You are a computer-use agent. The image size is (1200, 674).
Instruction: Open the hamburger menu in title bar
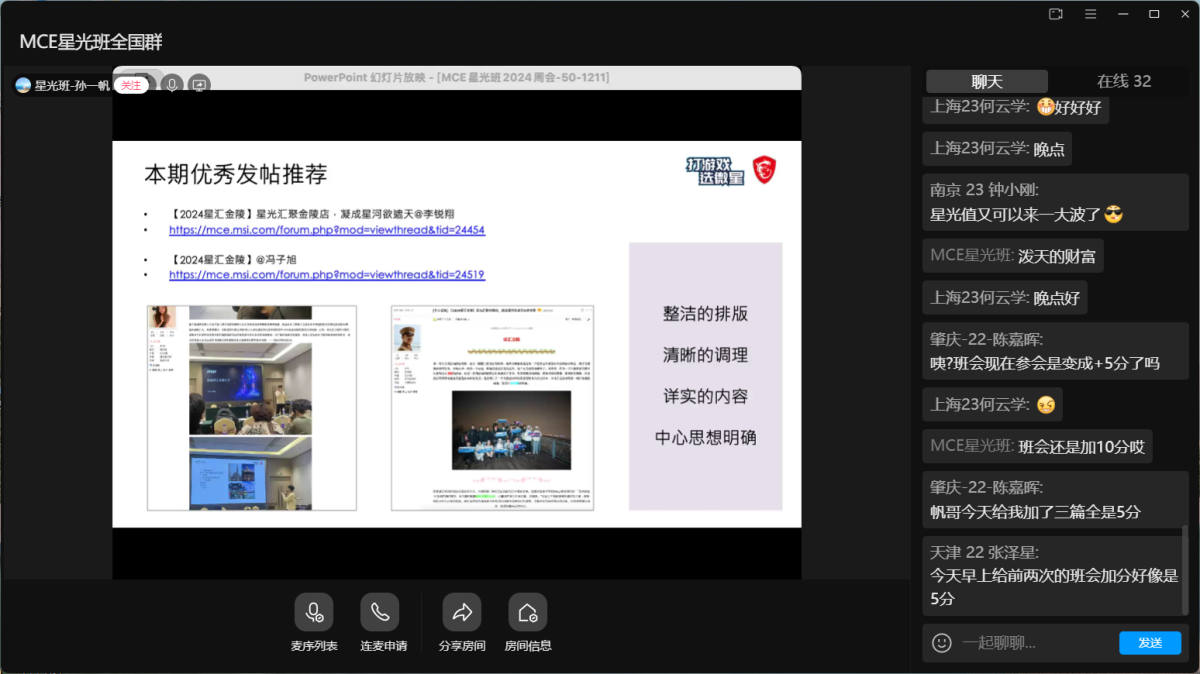point(1091,14)
